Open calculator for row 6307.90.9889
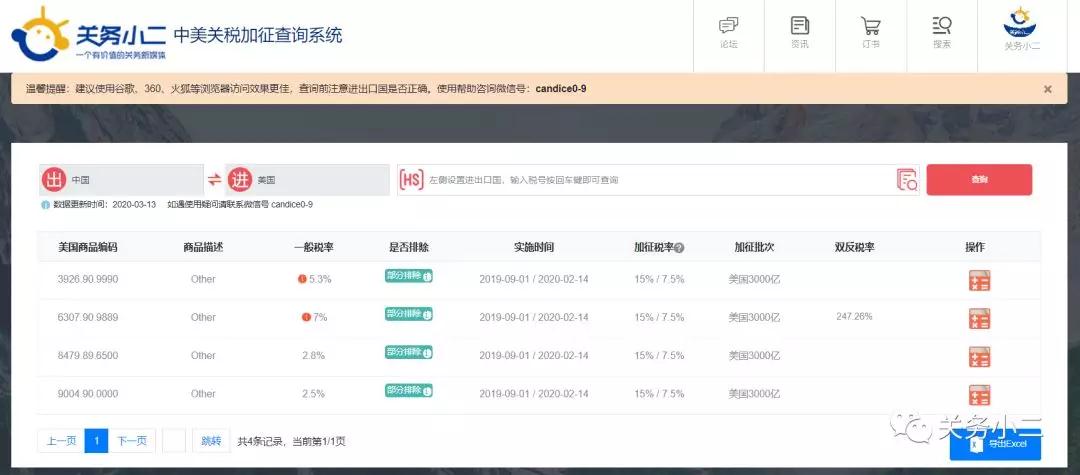 point(979,319)
